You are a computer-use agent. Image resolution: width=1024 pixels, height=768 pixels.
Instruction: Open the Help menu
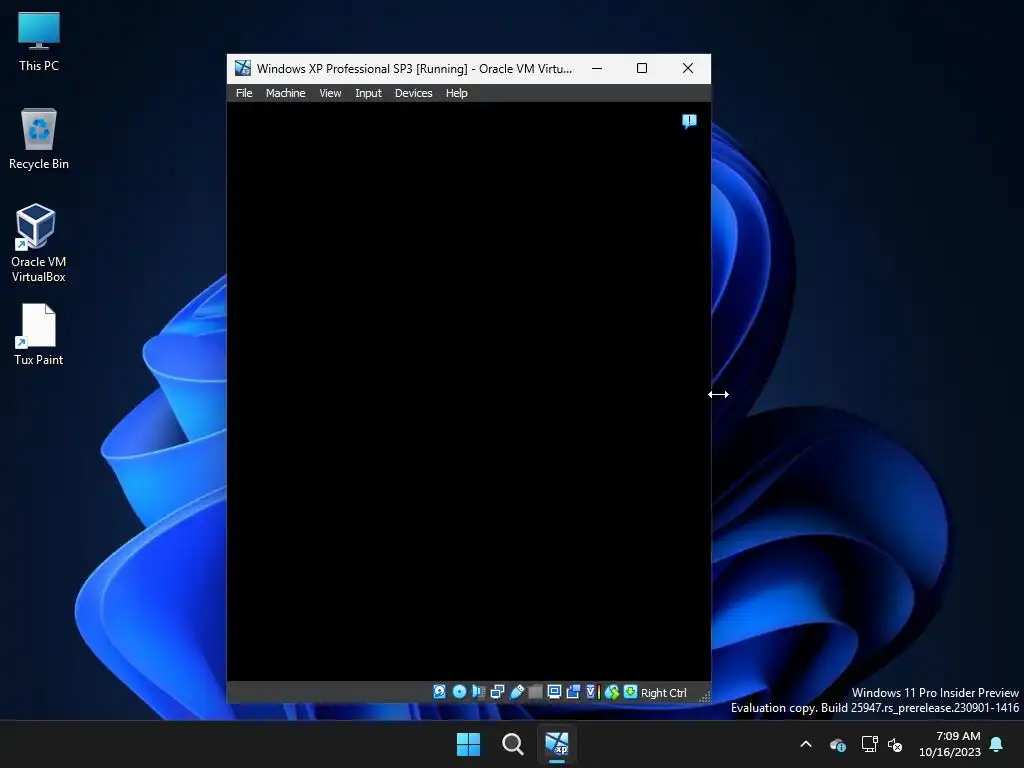456,93
